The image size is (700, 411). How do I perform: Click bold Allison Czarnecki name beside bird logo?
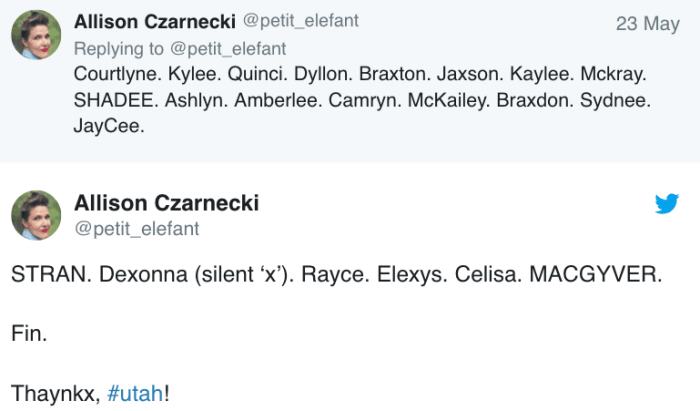pos(167,203)
